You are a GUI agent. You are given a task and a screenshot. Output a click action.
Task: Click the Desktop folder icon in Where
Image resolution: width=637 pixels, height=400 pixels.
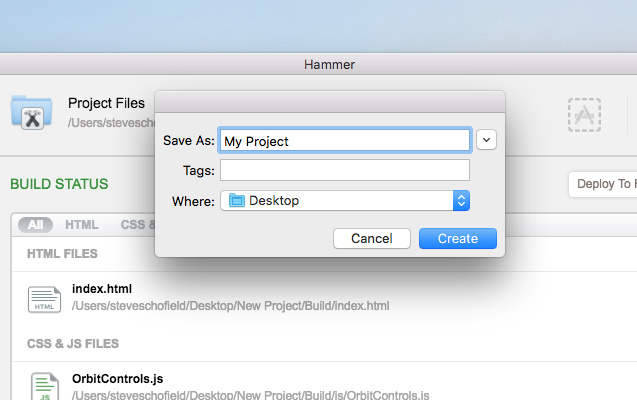236,201
